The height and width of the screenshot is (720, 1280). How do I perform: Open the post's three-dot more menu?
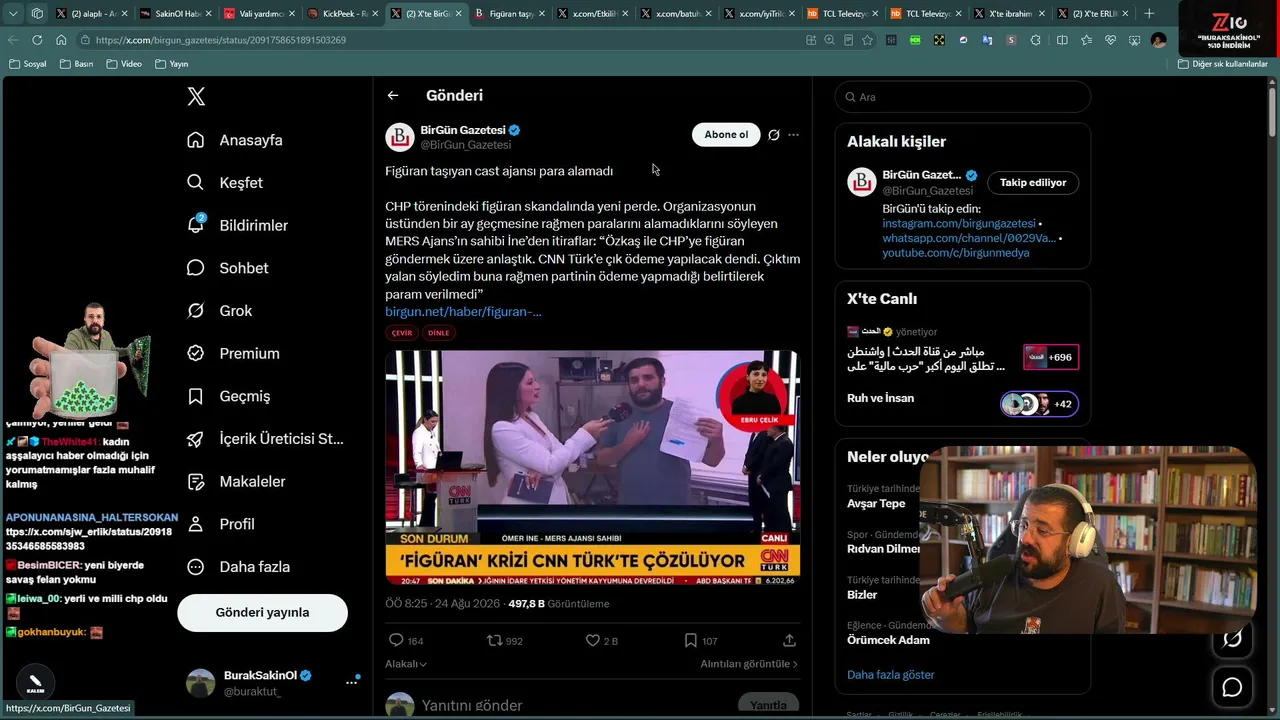click(x=793, y=135)
